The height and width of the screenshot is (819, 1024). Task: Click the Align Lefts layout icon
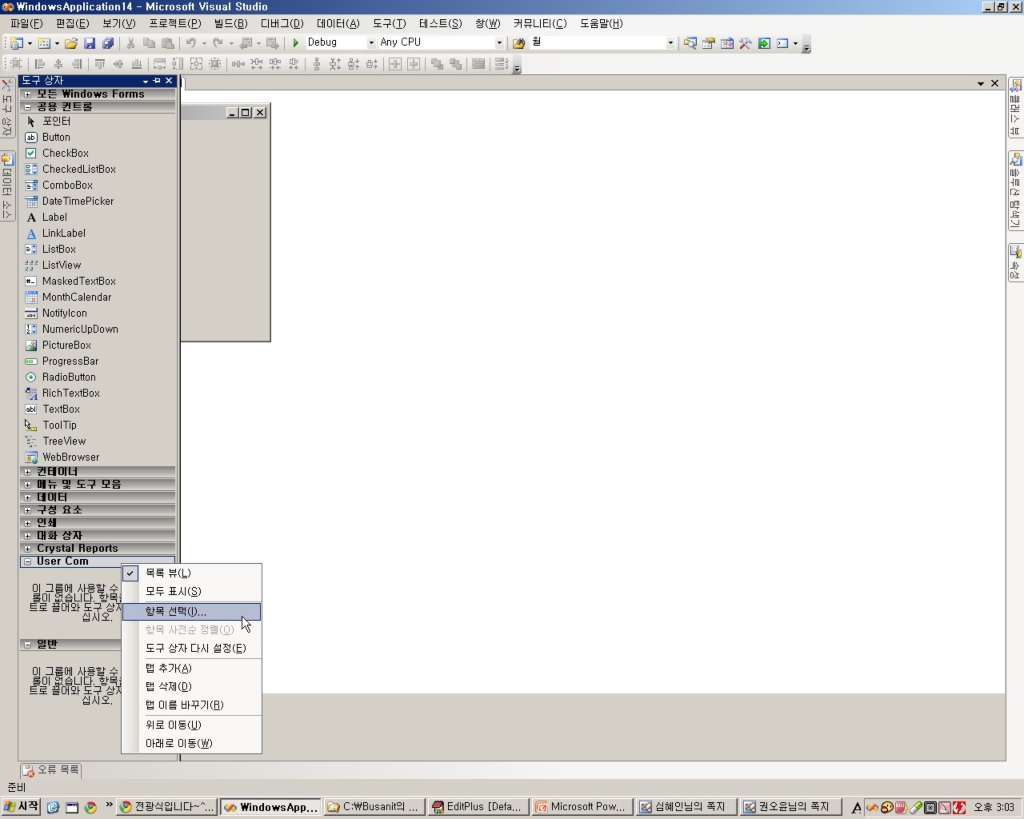tap(40, 64)
